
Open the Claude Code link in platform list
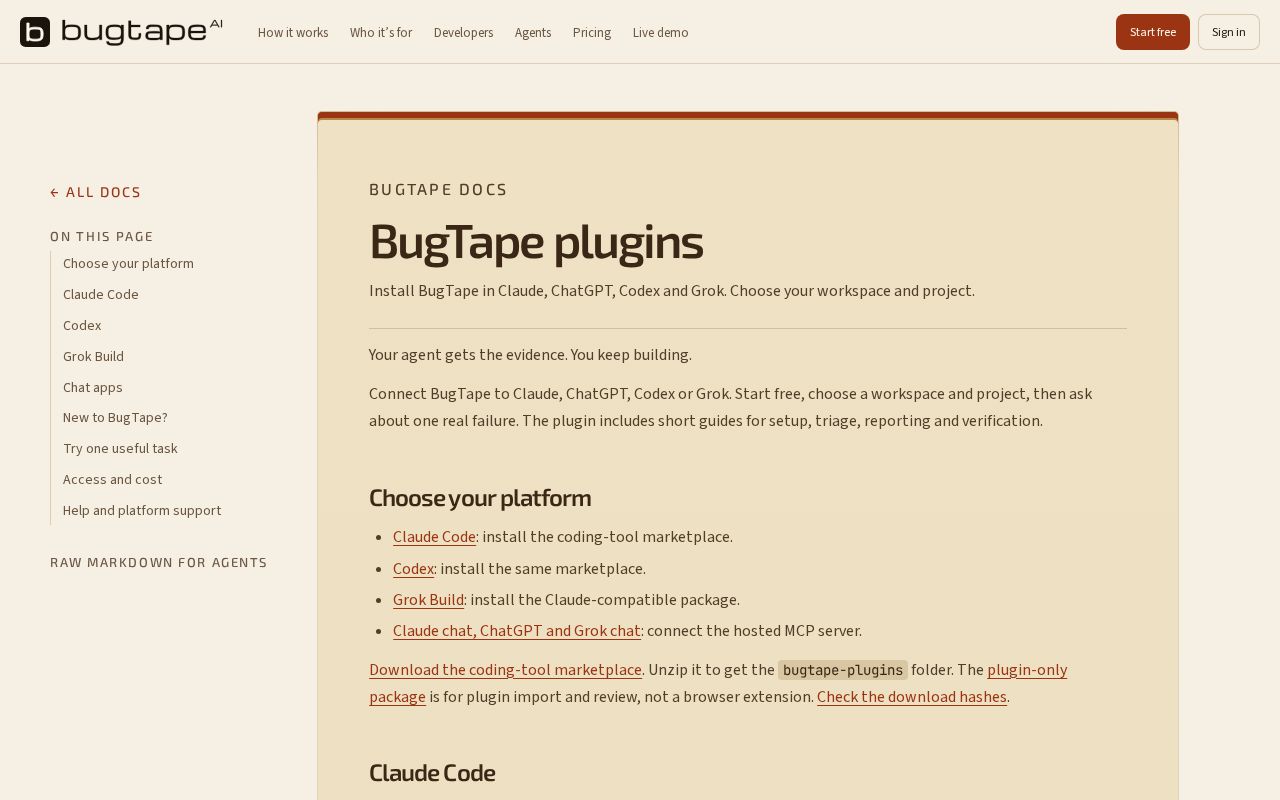coord(434,537)
